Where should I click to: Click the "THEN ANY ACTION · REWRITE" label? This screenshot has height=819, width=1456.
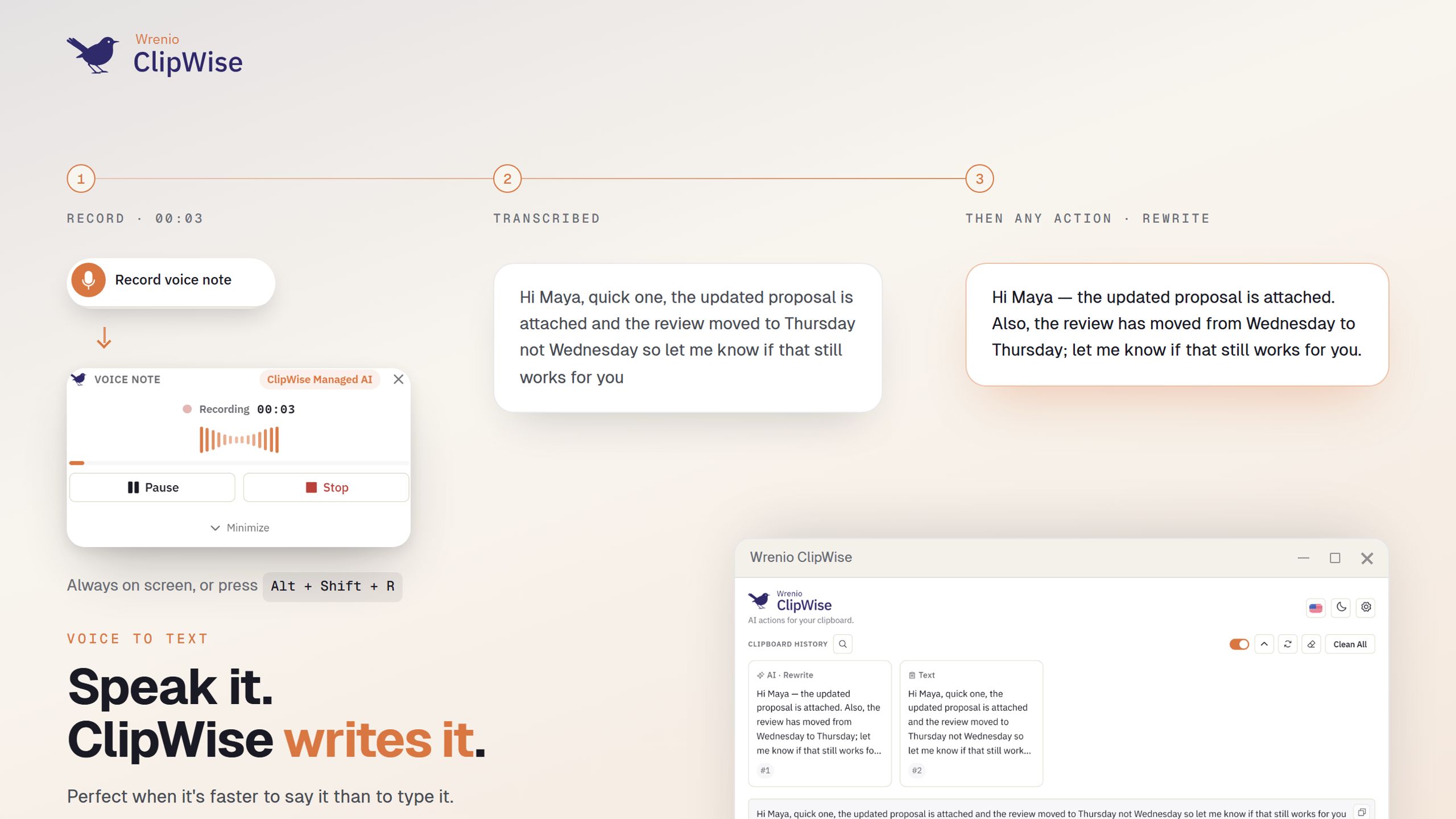1087,218
